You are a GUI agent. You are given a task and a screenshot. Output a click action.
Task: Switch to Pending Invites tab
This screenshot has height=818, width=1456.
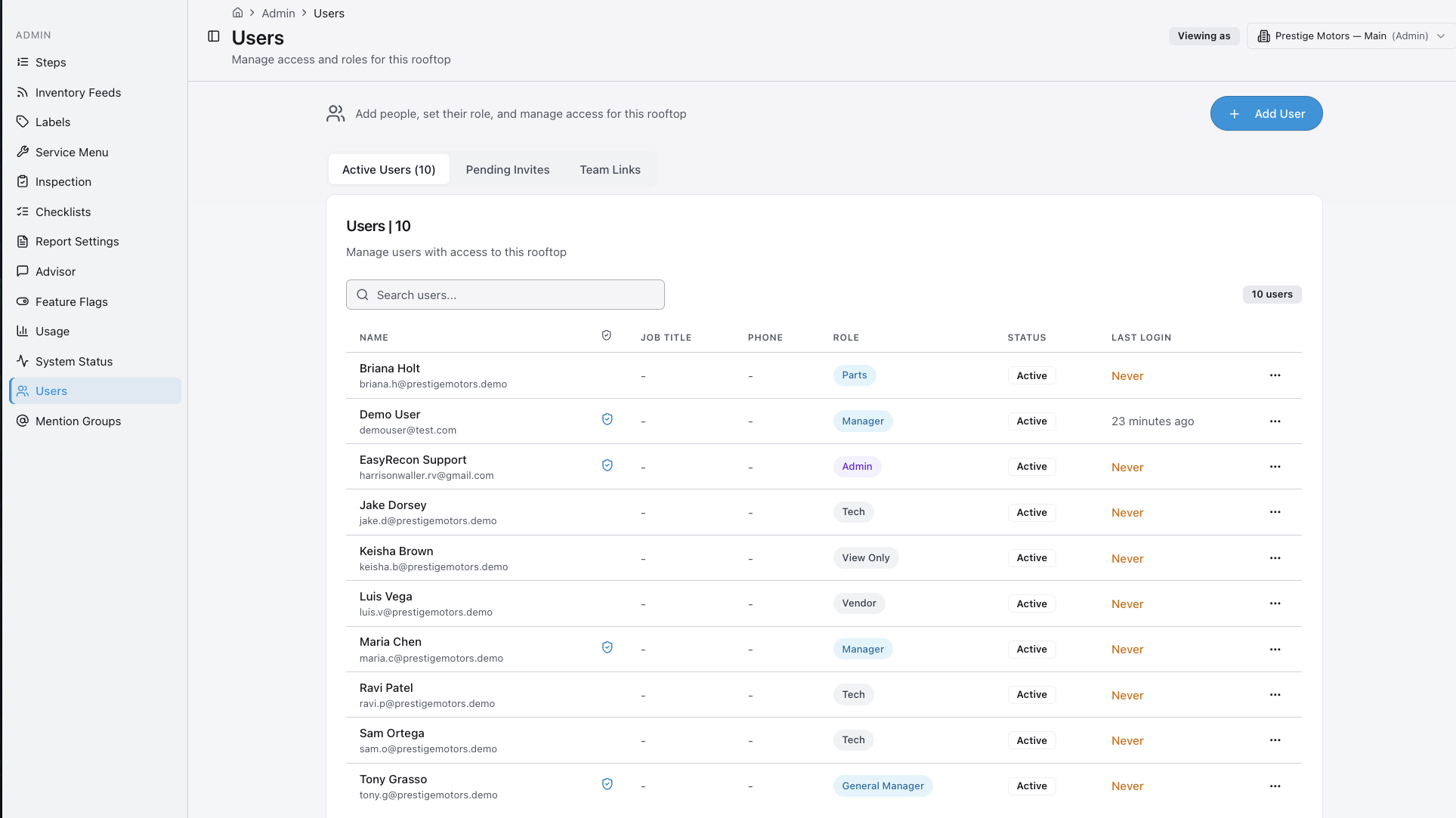[508, 170]
